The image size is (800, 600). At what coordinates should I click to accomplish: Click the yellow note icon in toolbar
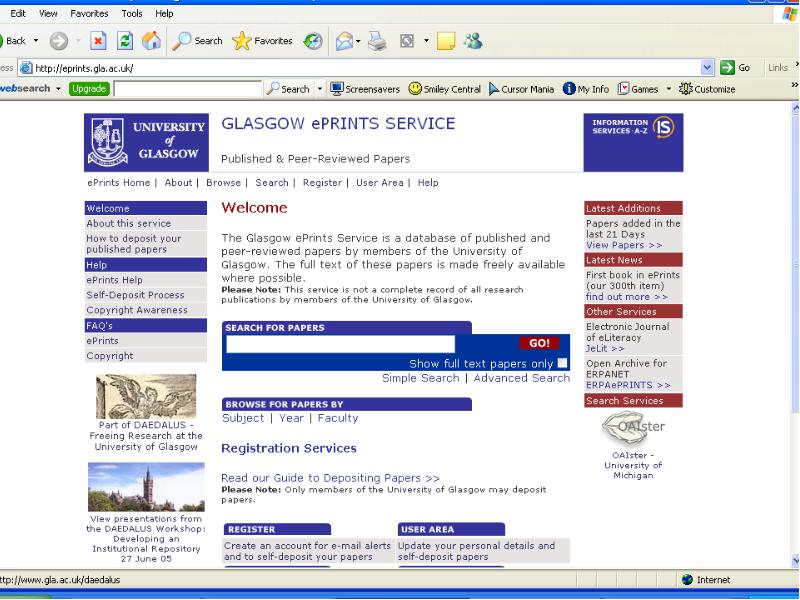[x=446, y=41]
